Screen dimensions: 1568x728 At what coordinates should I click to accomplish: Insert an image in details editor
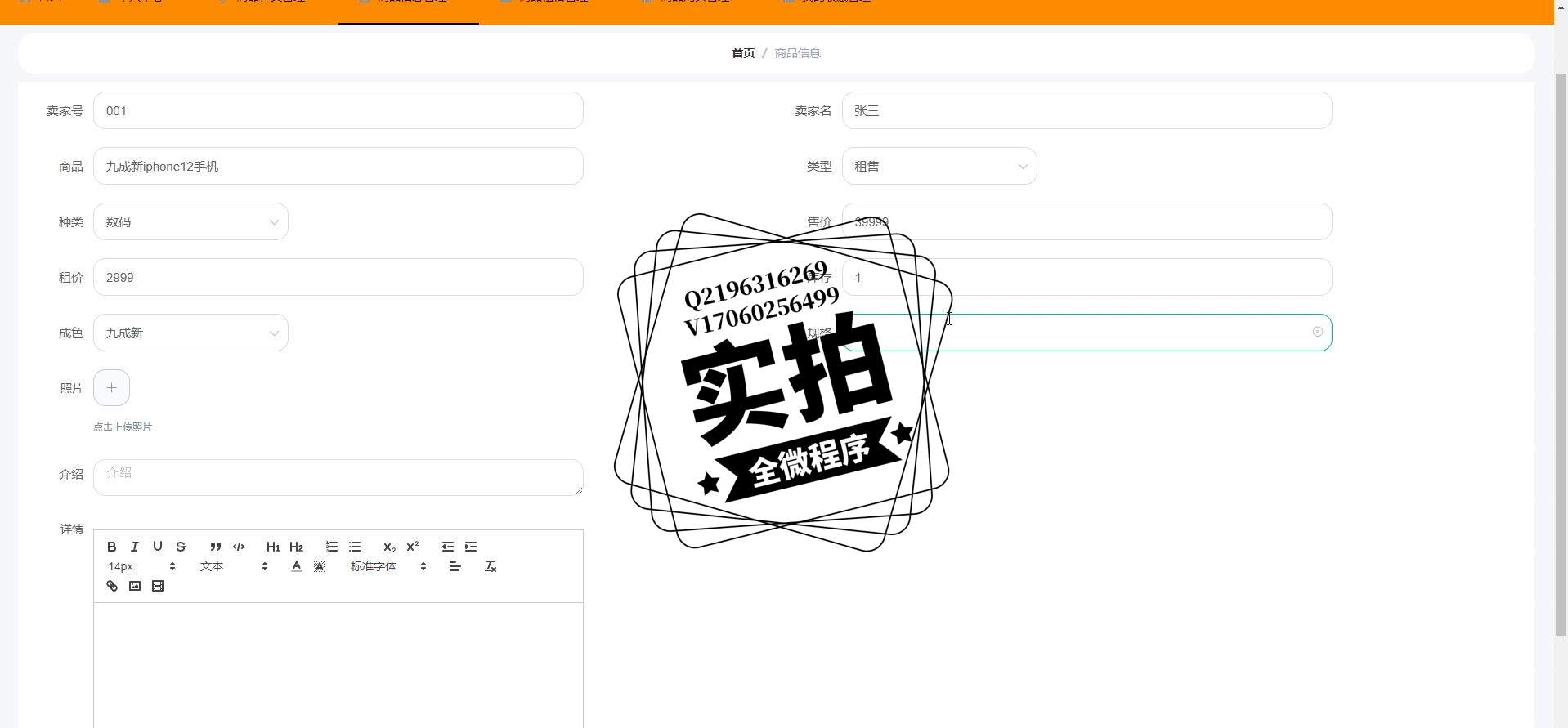click(x=135, y=586)
